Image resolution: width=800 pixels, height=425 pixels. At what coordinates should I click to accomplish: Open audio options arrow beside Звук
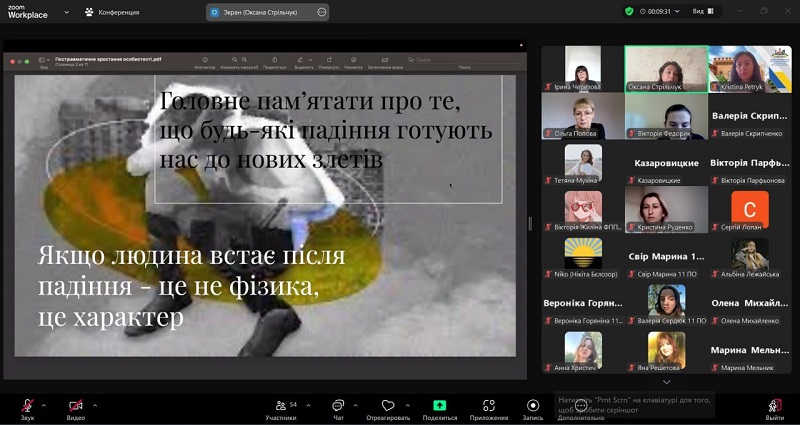[43, 406]
